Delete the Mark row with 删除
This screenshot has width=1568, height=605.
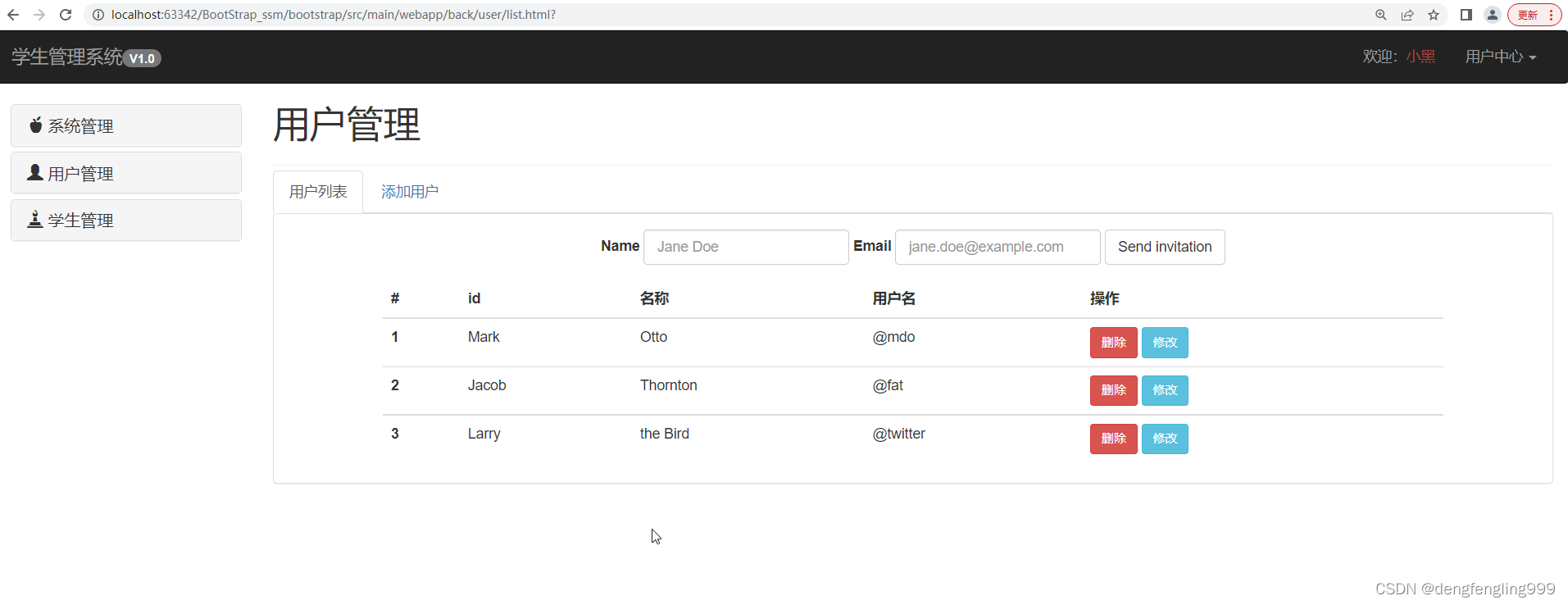point(1113,343)
